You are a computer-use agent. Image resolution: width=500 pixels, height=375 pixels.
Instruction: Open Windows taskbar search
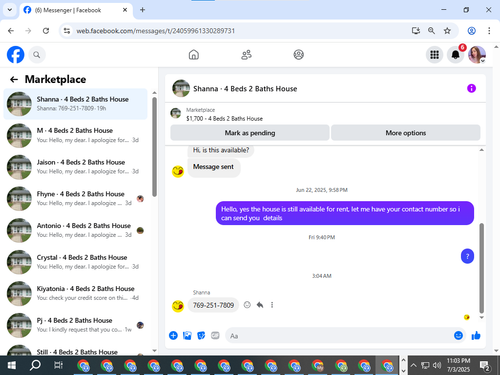click(x=35, y=365)
